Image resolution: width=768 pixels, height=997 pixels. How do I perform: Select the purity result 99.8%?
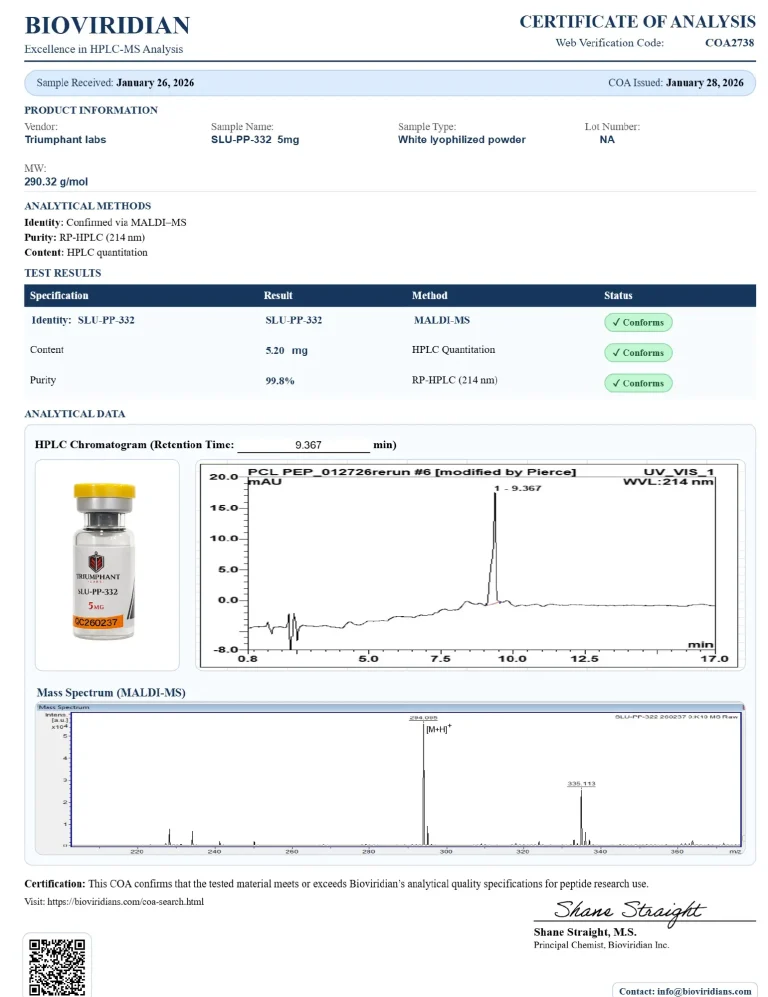pos(280,381)
